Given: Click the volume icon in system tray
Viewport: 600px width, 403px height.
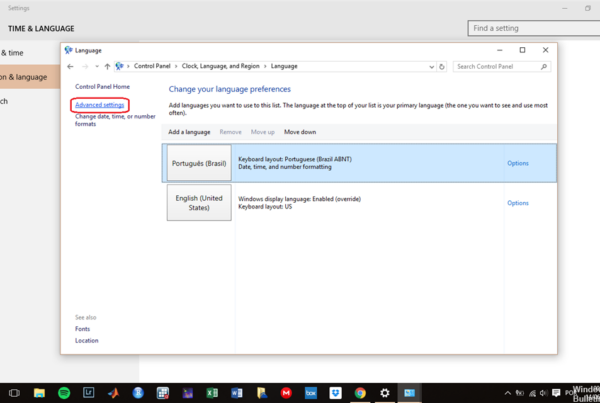Looking at the screenshot, I should coord(544,393).
